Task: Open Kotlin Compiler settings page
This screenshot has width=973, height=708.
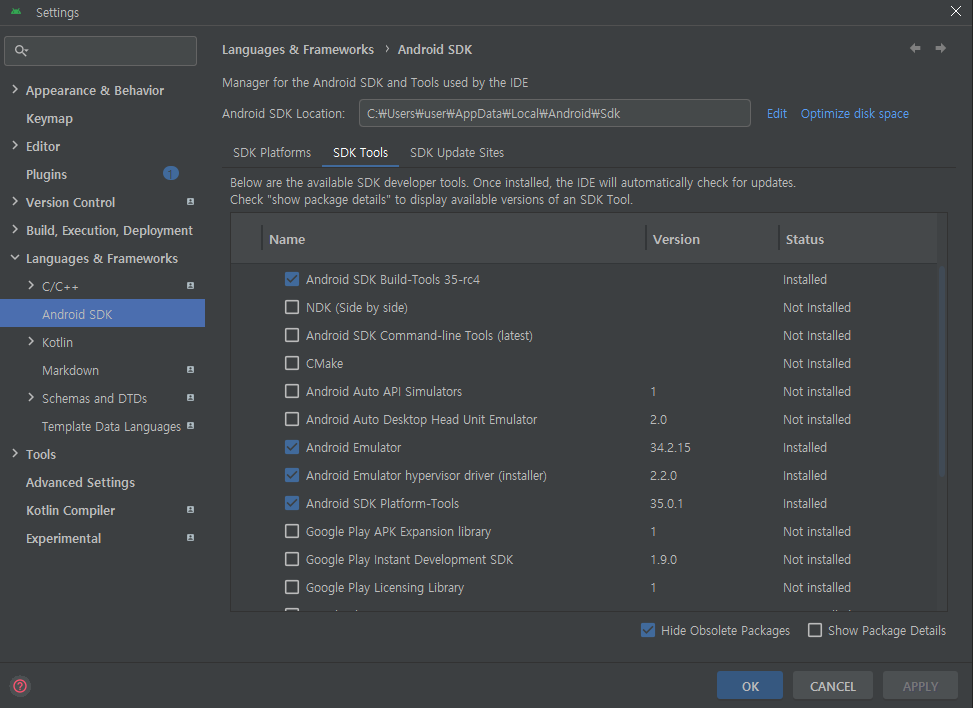Action: pyautogui.click(x=70, y=510)
